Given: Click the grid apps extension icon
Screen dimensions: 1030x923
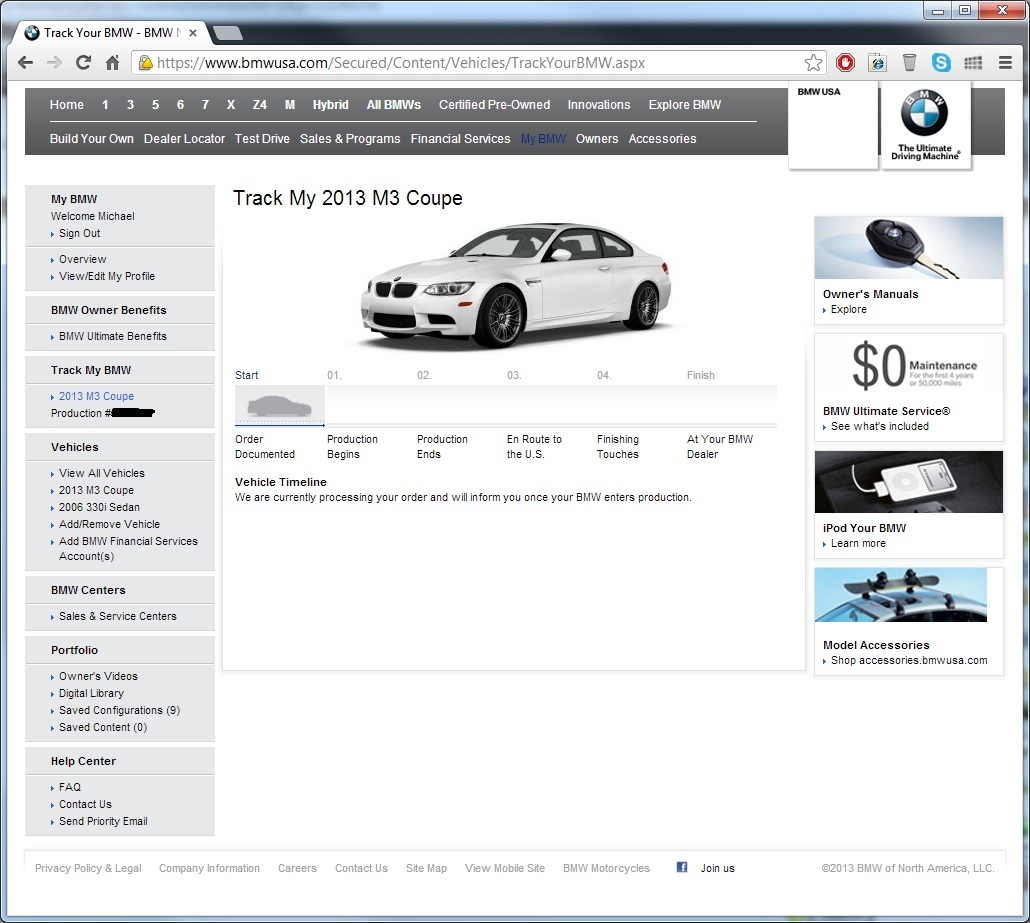Looking at the screenshot, I should pyautogui.click(x=973, y=62).
